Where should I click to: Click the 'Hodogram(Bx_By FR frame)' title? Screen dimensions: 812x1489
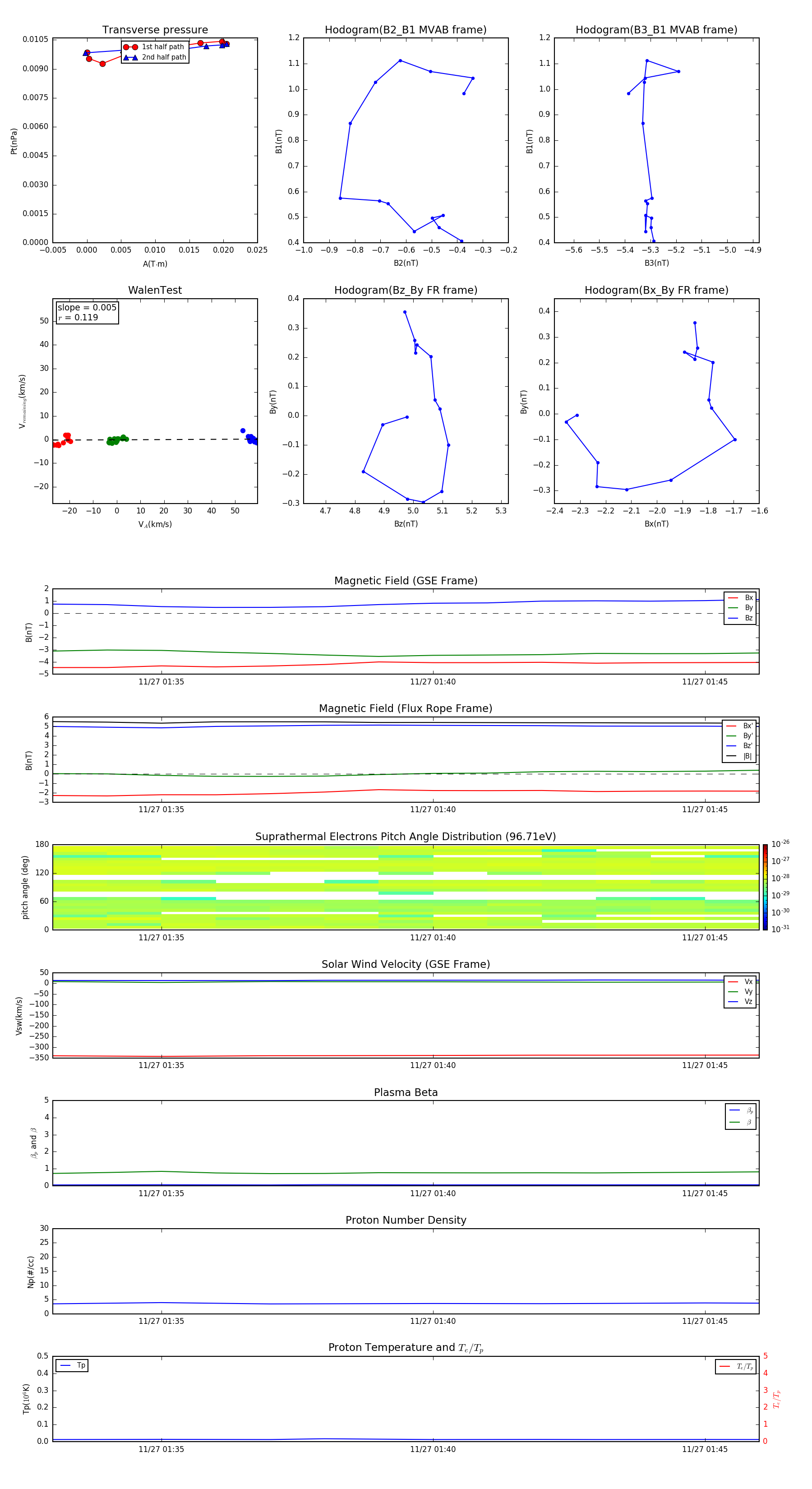[x=656, y=290]
